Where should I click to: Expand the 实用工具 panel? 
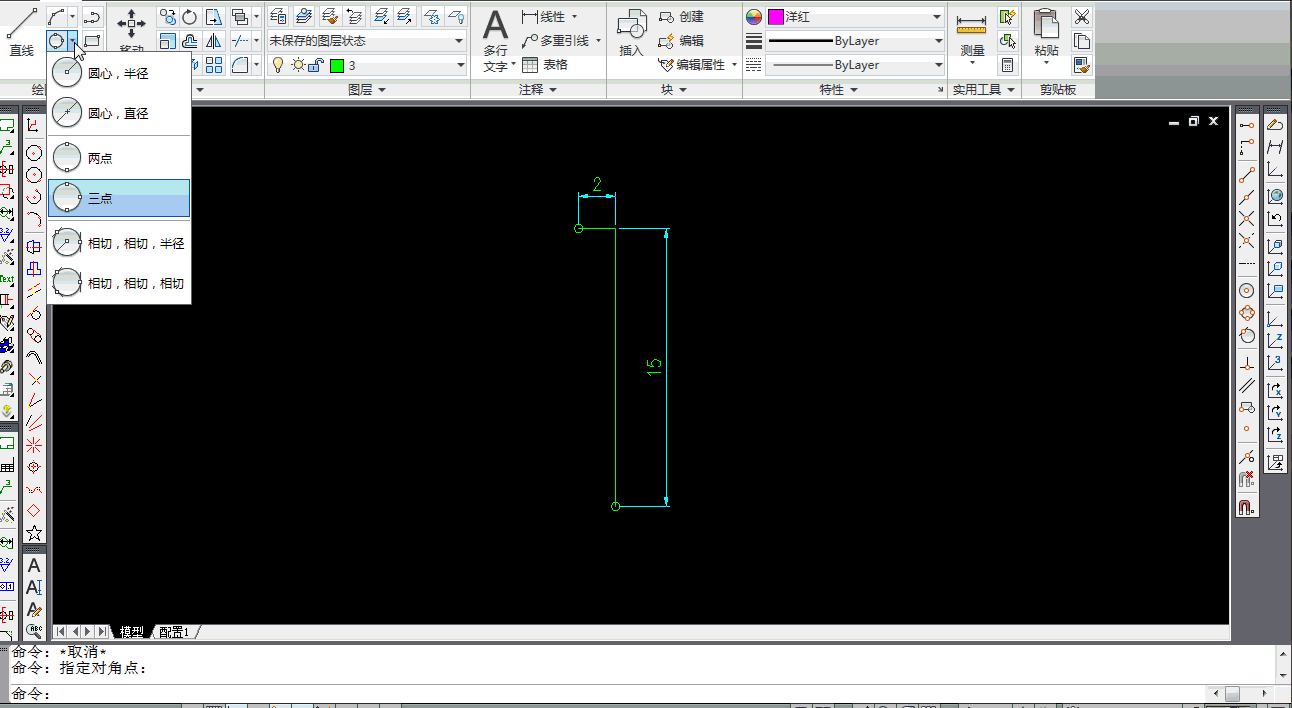[984, 90]
